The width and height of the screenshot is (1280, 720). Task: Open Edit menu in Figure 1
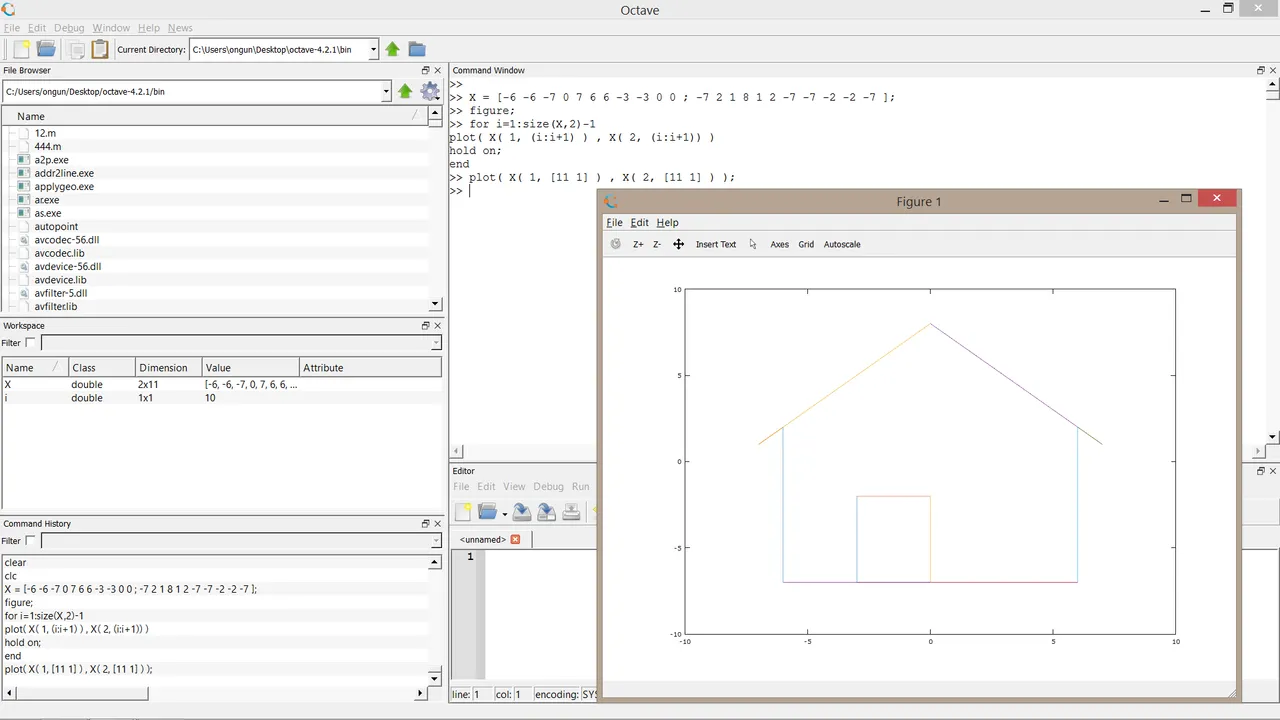639,222
